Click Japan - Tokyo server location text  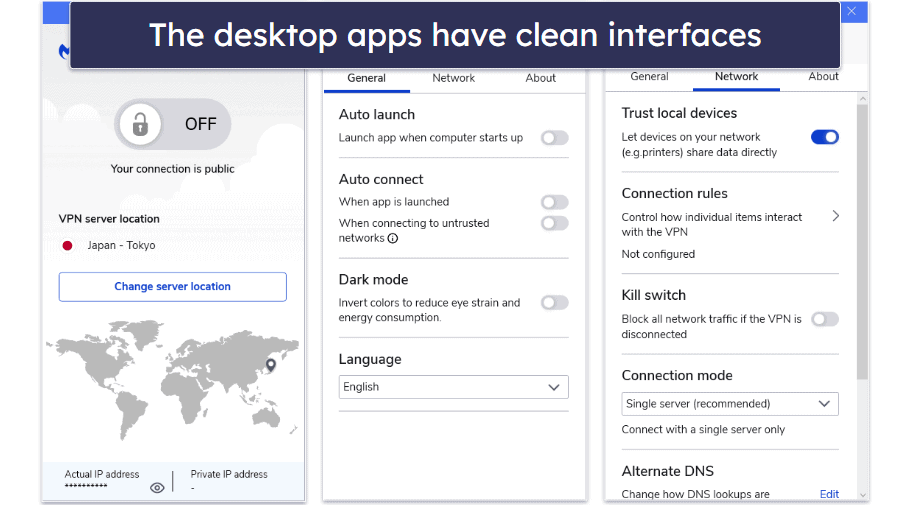(121, 246)
